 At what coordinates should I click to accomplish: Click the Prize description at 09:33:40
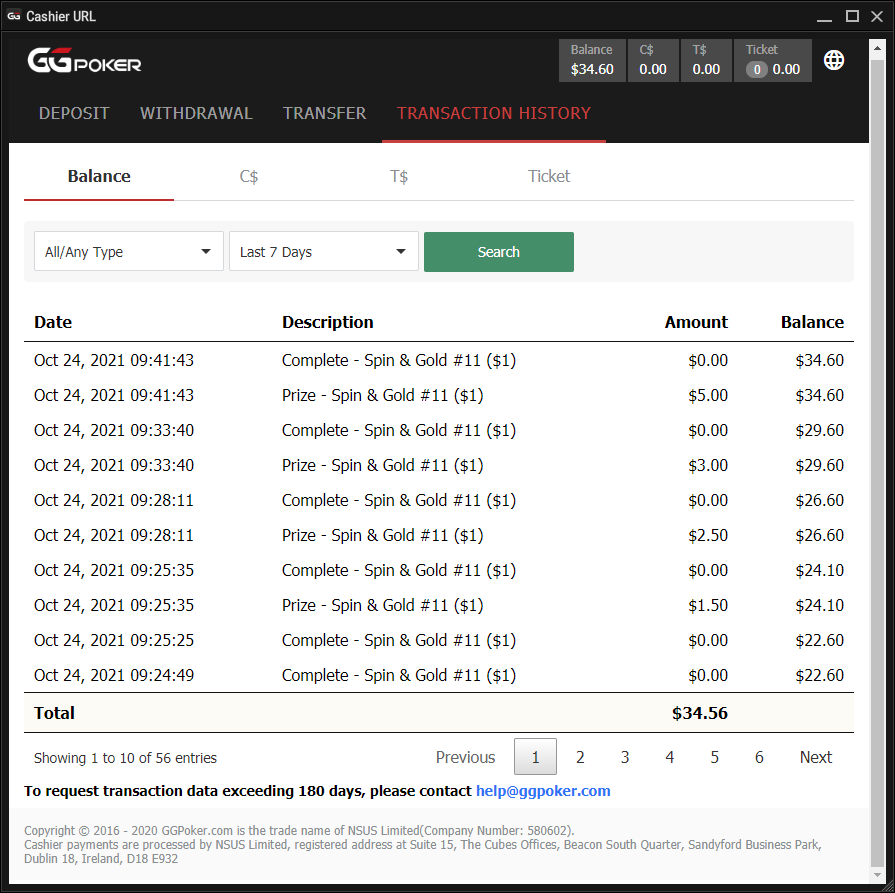point(382,465)
